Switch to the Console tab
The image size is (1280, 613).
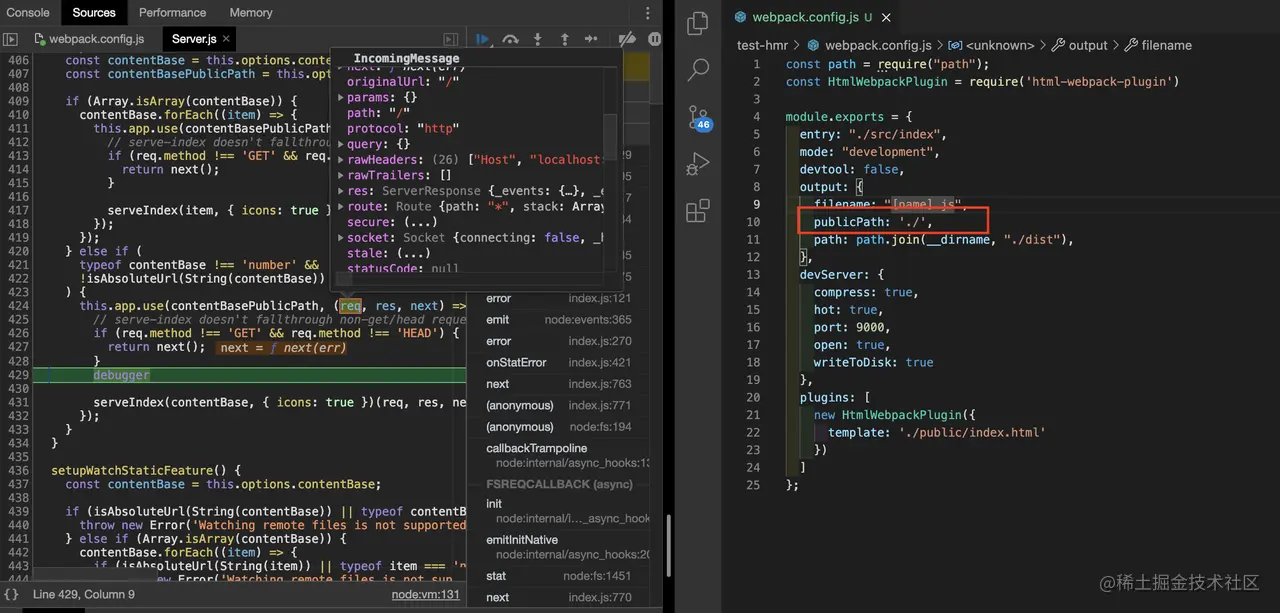coord(28,12)
